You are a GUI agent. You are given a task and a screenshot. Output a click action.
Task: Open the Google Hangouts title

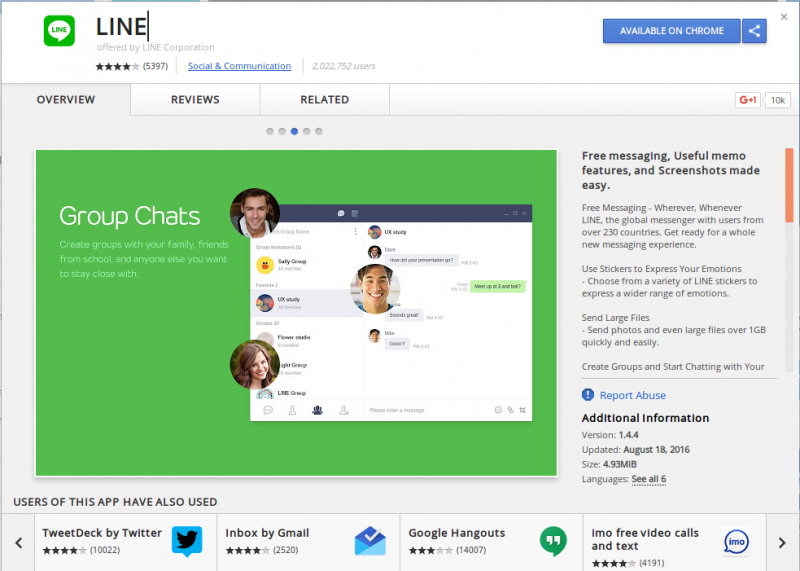click(x=457, y=533)
